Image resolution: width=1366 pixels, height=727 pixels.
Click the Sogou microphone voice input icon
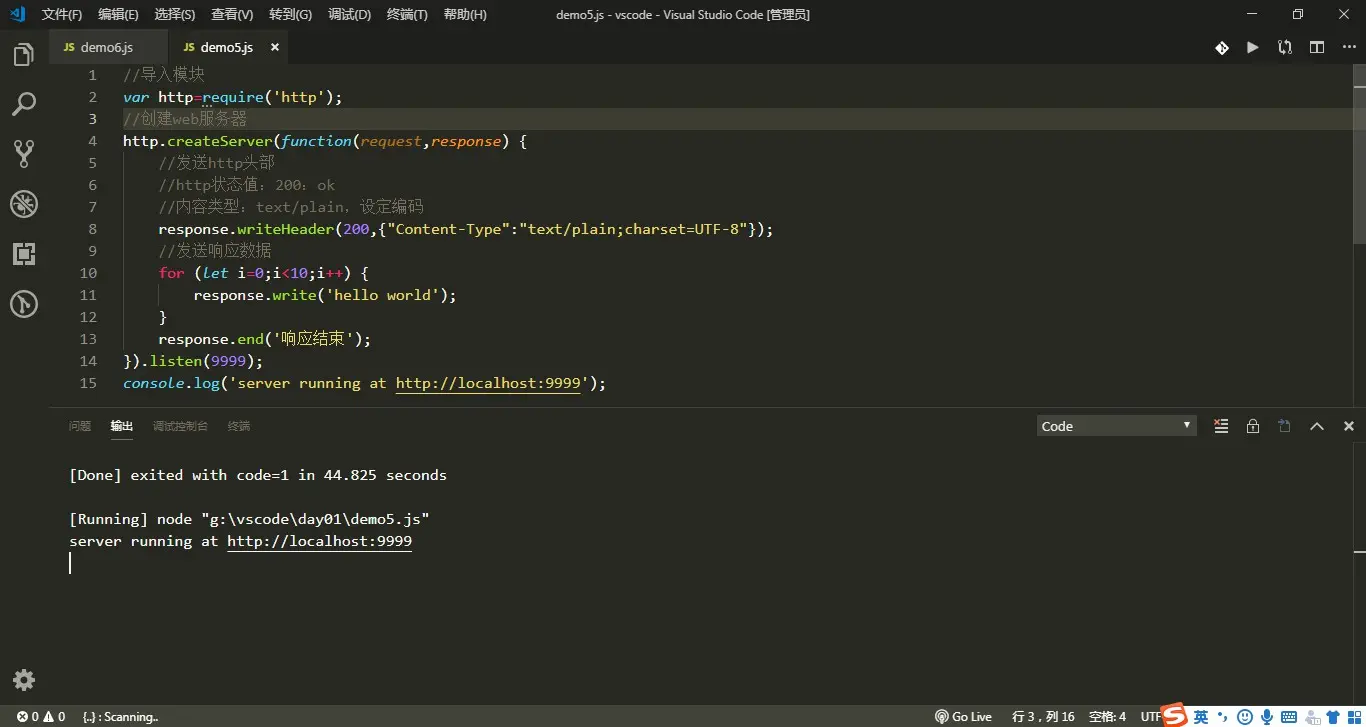pyautogui.click(x=1267, y=716)
